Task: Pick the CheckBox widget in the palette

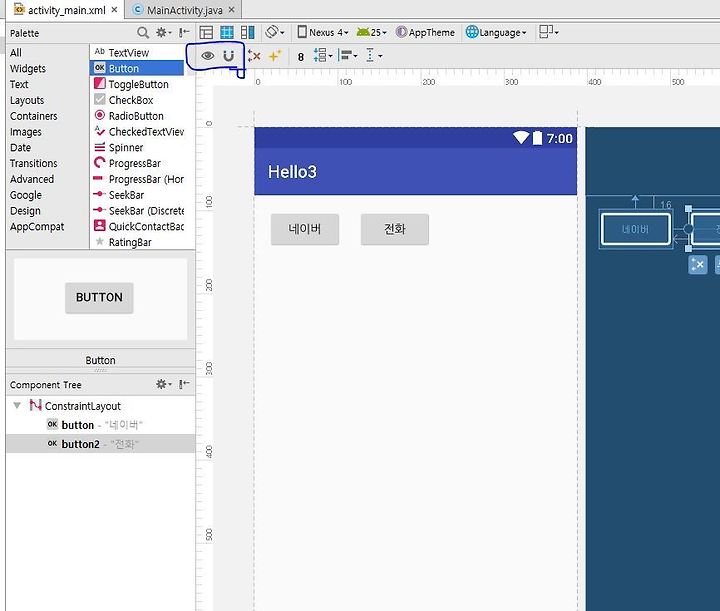Action: (137, 100)
